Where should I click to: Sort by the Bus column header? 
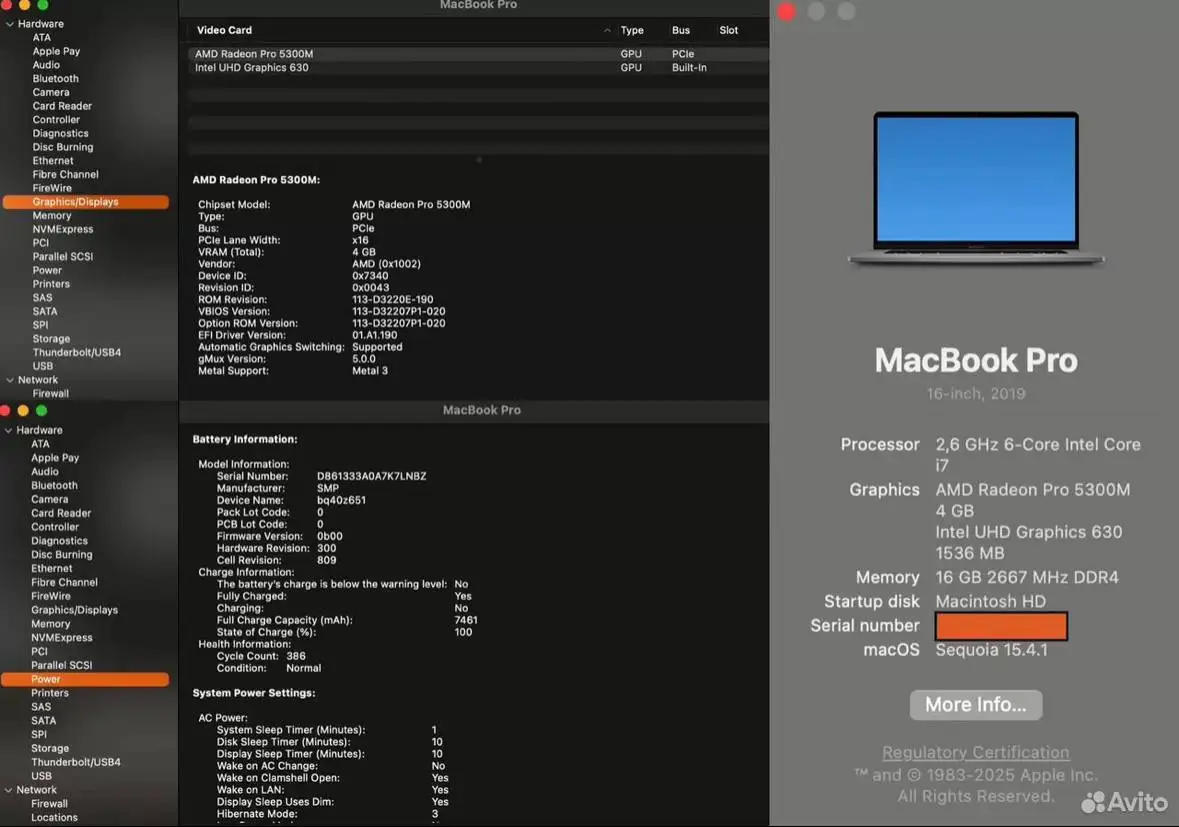(x=680, y=31)
